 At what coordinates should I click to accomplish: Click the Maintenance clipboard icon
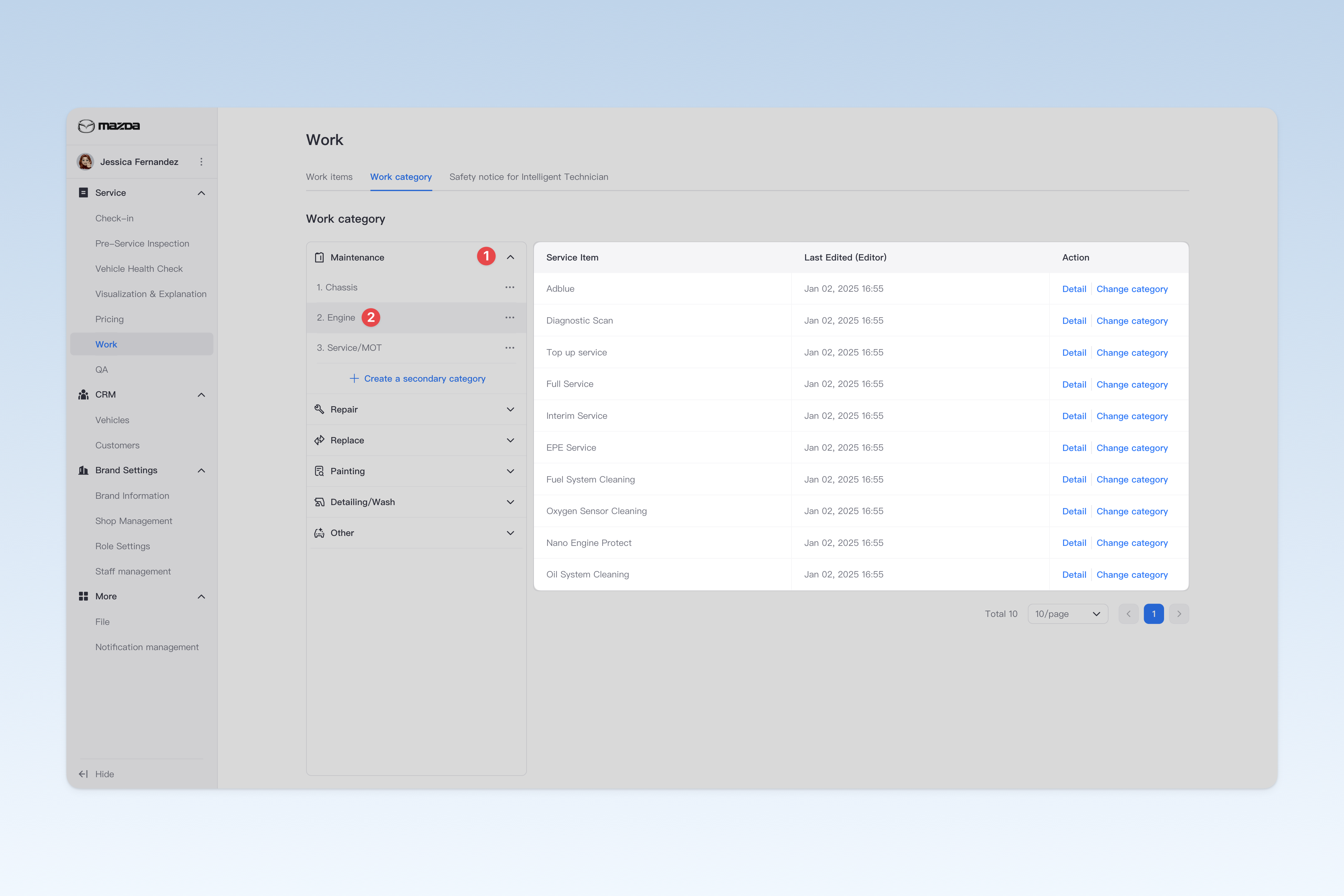319,257
